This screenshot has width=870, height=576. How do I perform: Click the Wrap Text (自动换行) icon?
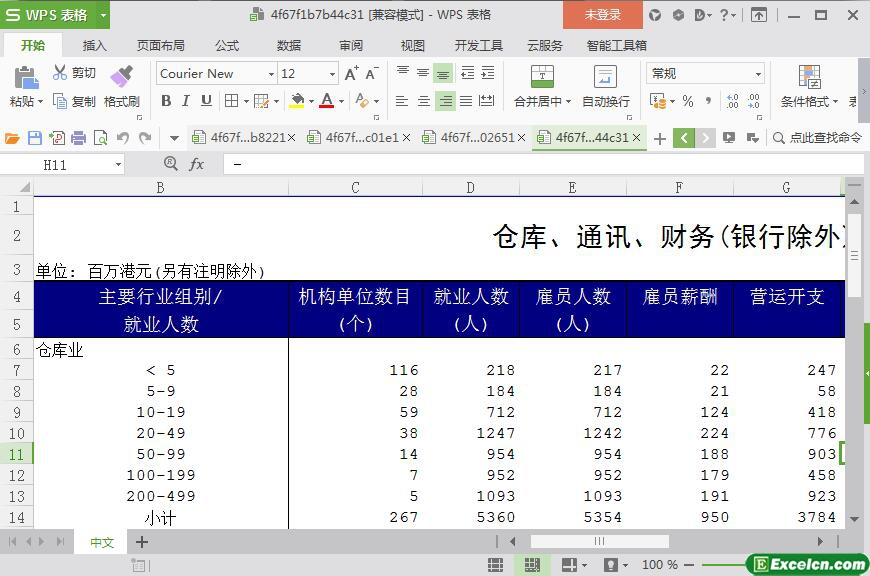pyautogui.click(x=605, y=77)
